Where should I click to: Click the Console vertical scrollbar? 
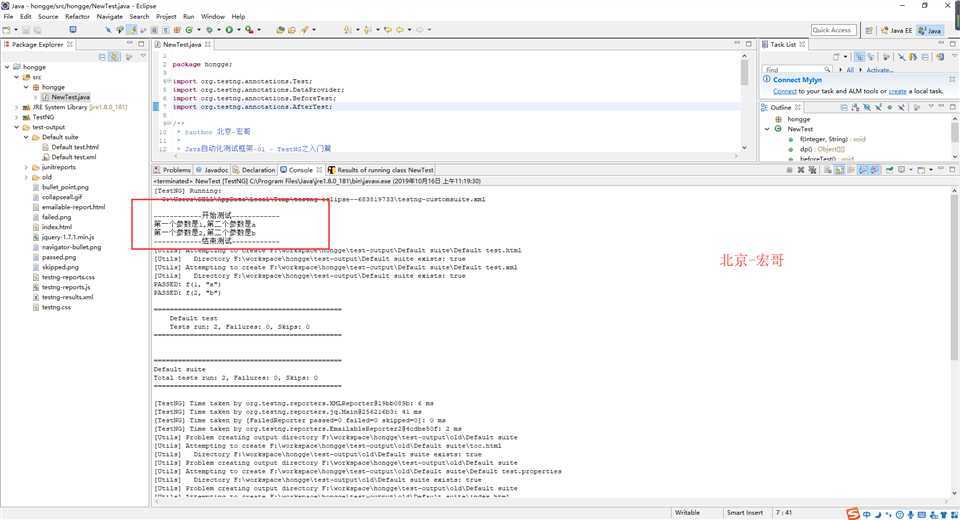(x=954, y=276)
